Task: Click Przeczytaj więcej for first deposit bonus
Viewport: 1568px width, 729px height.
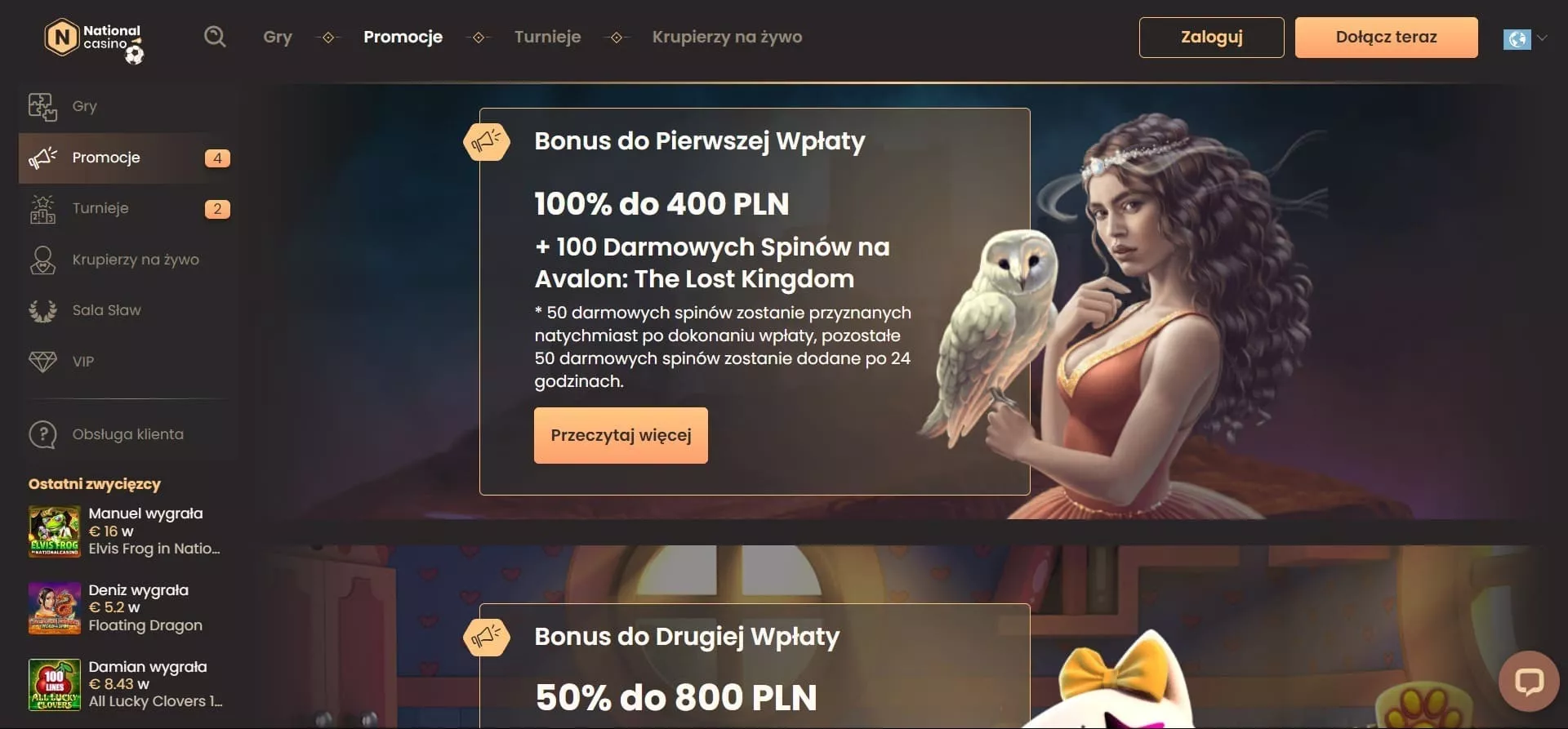Action: 621,435
